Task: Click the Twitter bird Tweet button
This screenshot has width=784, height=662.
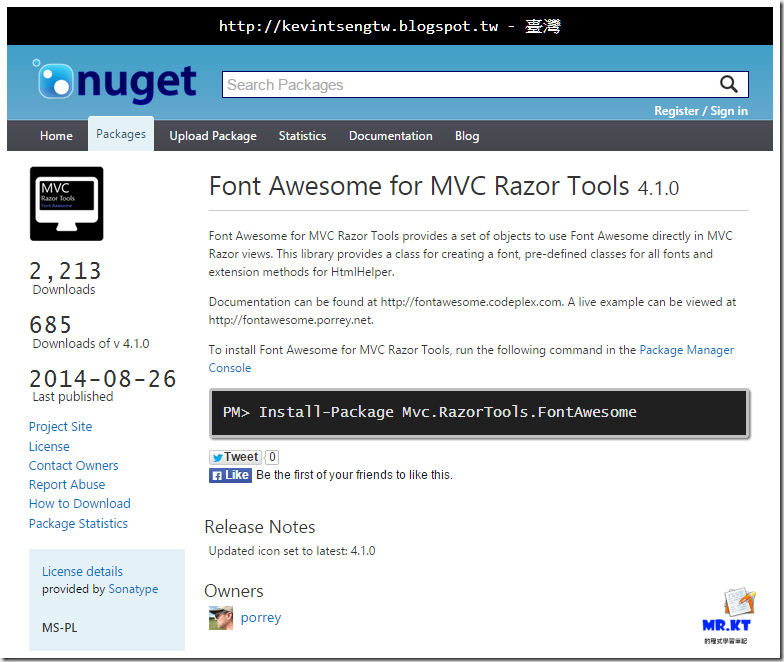Action: click(x=235, y=457)
